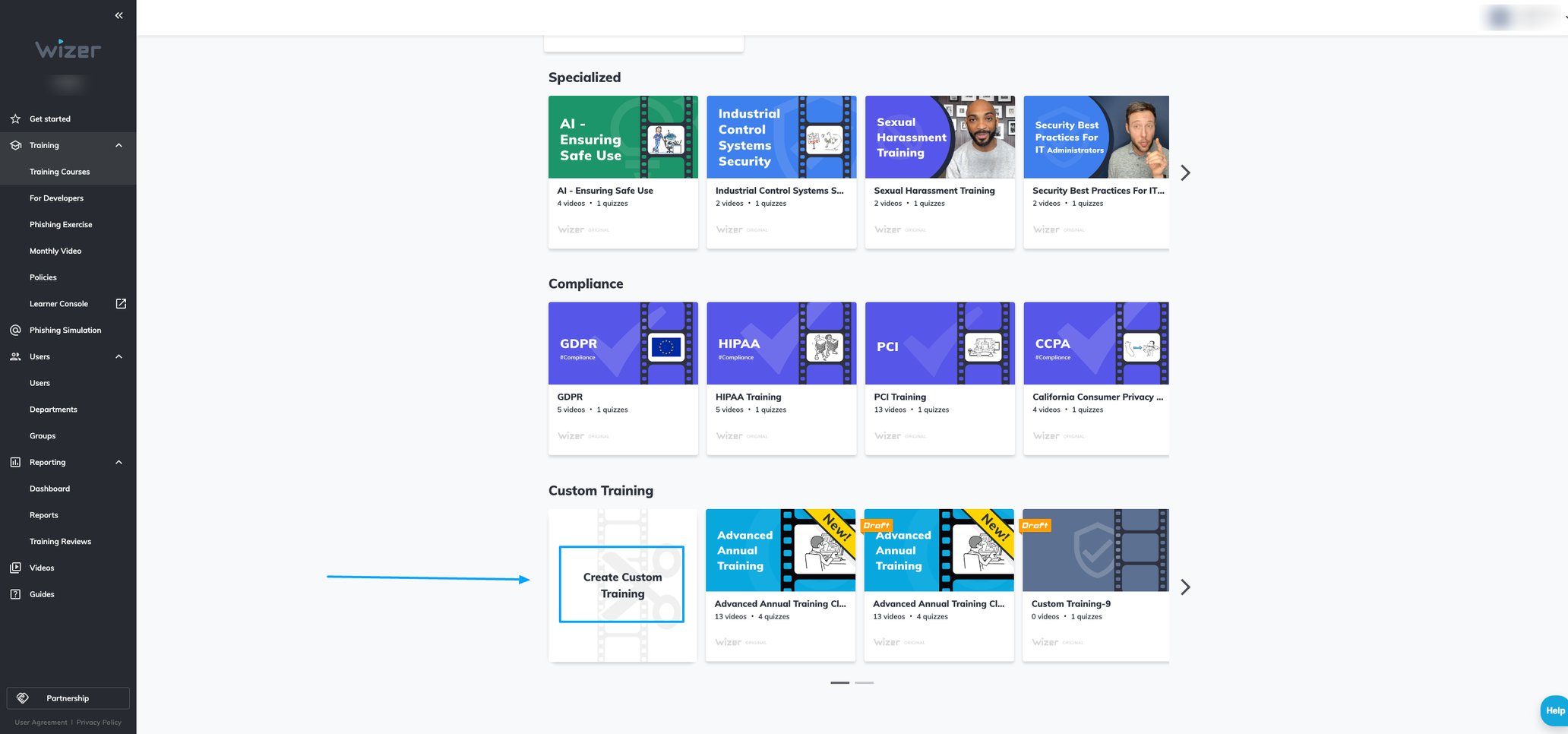Open the Videos section via its icon
Image resolution: width=1568 pixels, height=734 pixels.
[15, 568]
